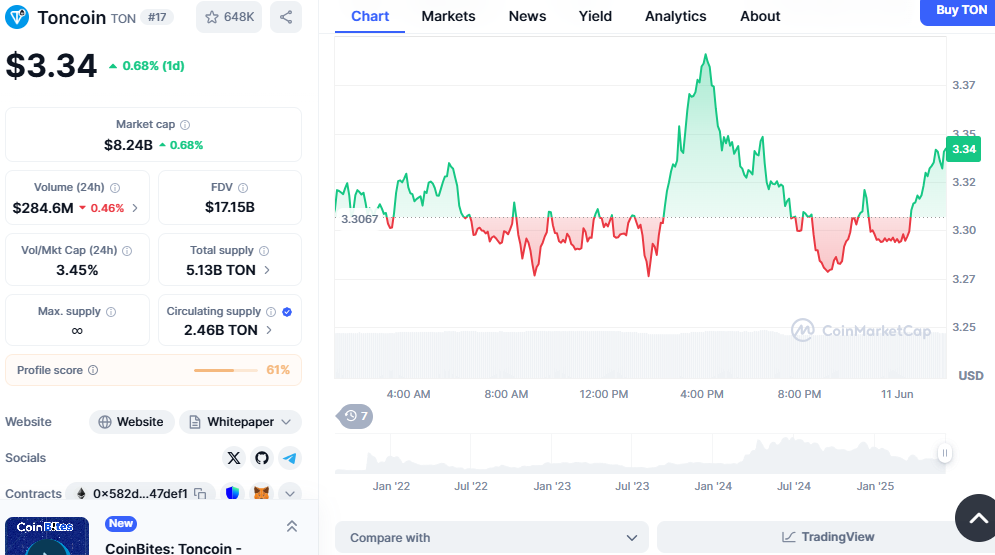
Task: Click the Profile score info icon
Action: click(x=93, y=370)
